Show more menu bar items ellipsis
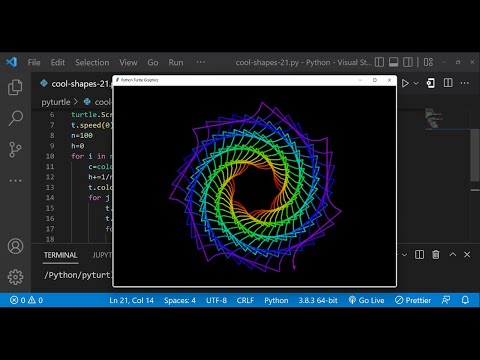The image size is (480, 360). (201, 62)
